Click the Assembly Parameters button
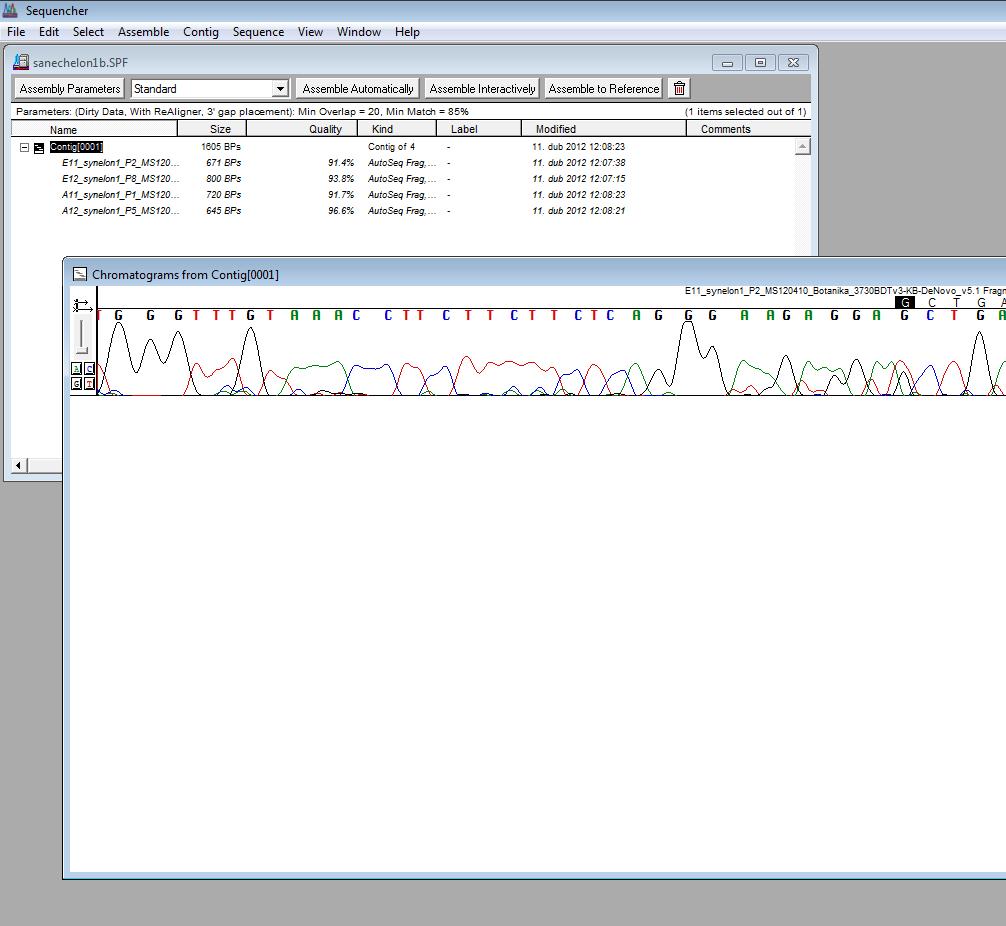The width and height of the screenshot is (1006, 926). pos(70,89)
